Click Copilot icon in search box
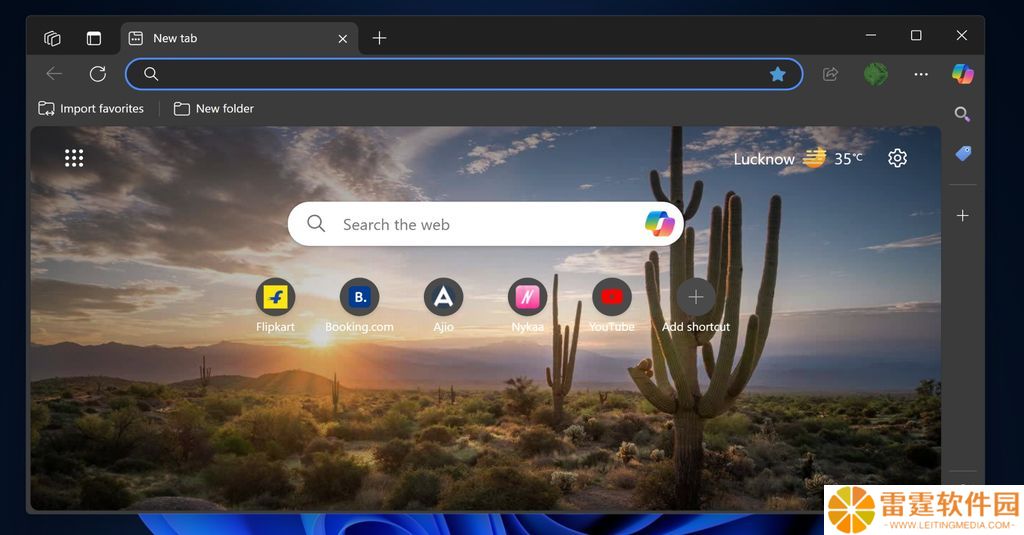Image resolution: width=1024 pixels, height=535 pixels. coord(660,224)
